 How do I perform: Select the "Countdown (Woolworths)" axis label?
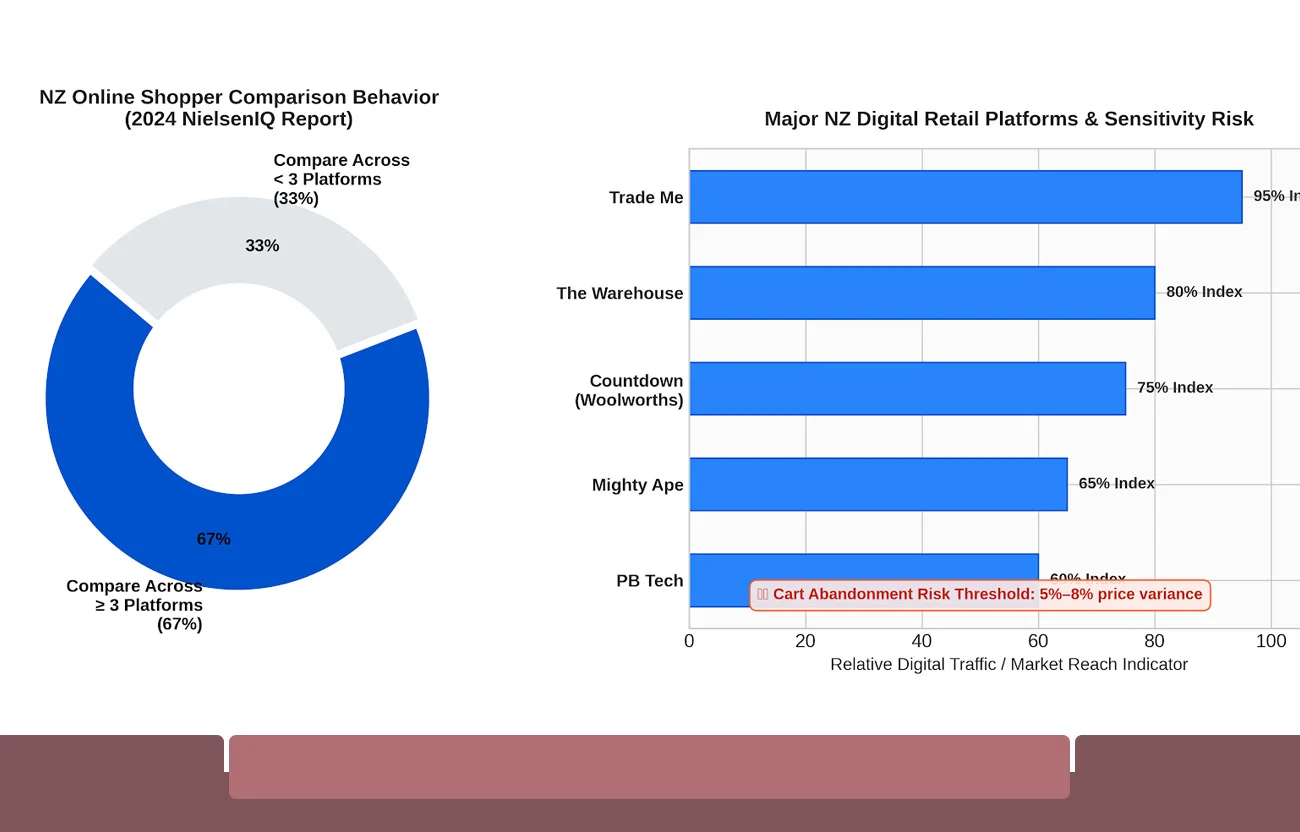click(629, 390)
